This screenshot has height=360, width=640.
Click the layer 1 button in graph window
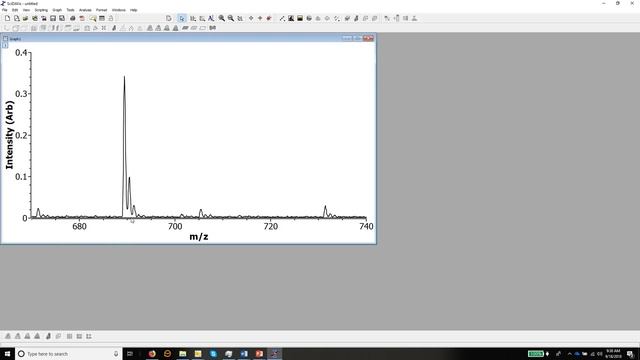point(4,45)
